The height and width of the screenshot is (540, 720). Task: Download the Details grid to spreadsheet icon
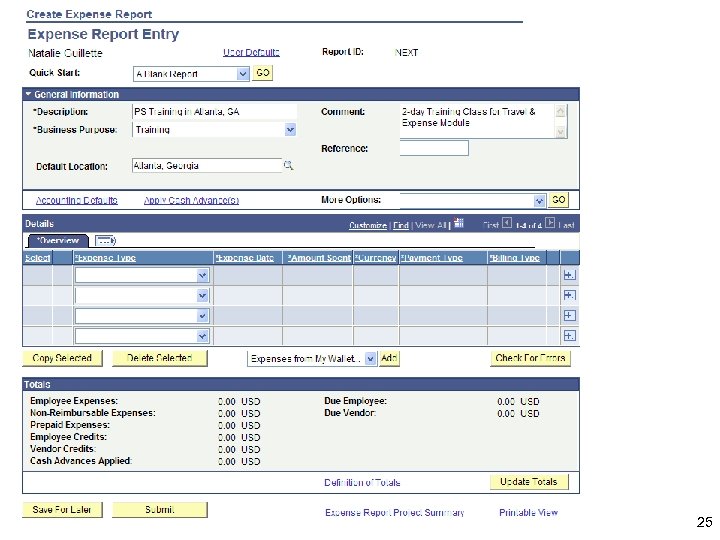459,223
